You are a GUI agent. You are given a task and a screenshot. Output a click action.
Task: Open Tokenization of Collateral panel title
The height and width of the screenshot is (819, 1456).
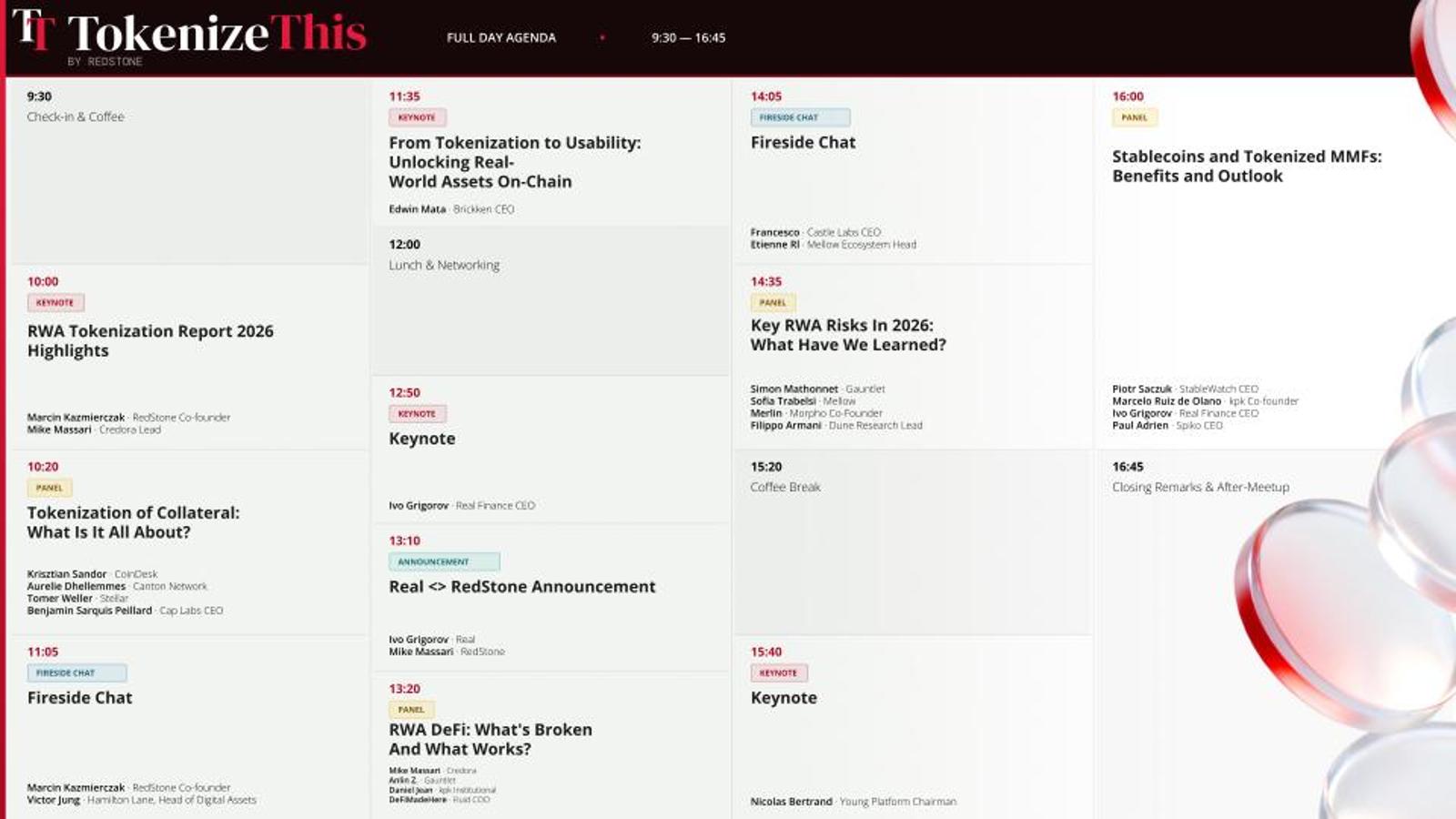(x=133, y=522)
